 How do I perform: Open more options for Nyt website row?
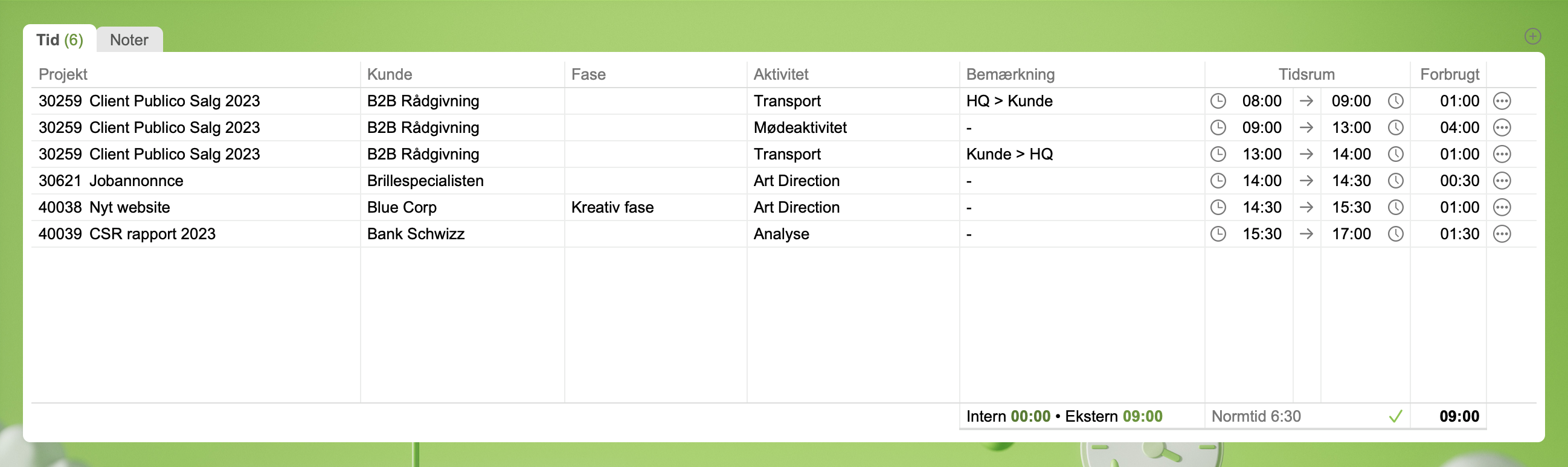(1502, 208)
